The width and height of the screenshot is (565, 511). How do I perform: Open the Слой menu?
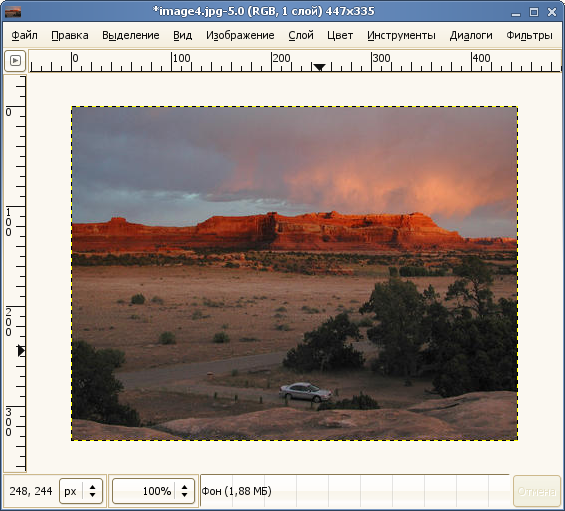(301, 35)
